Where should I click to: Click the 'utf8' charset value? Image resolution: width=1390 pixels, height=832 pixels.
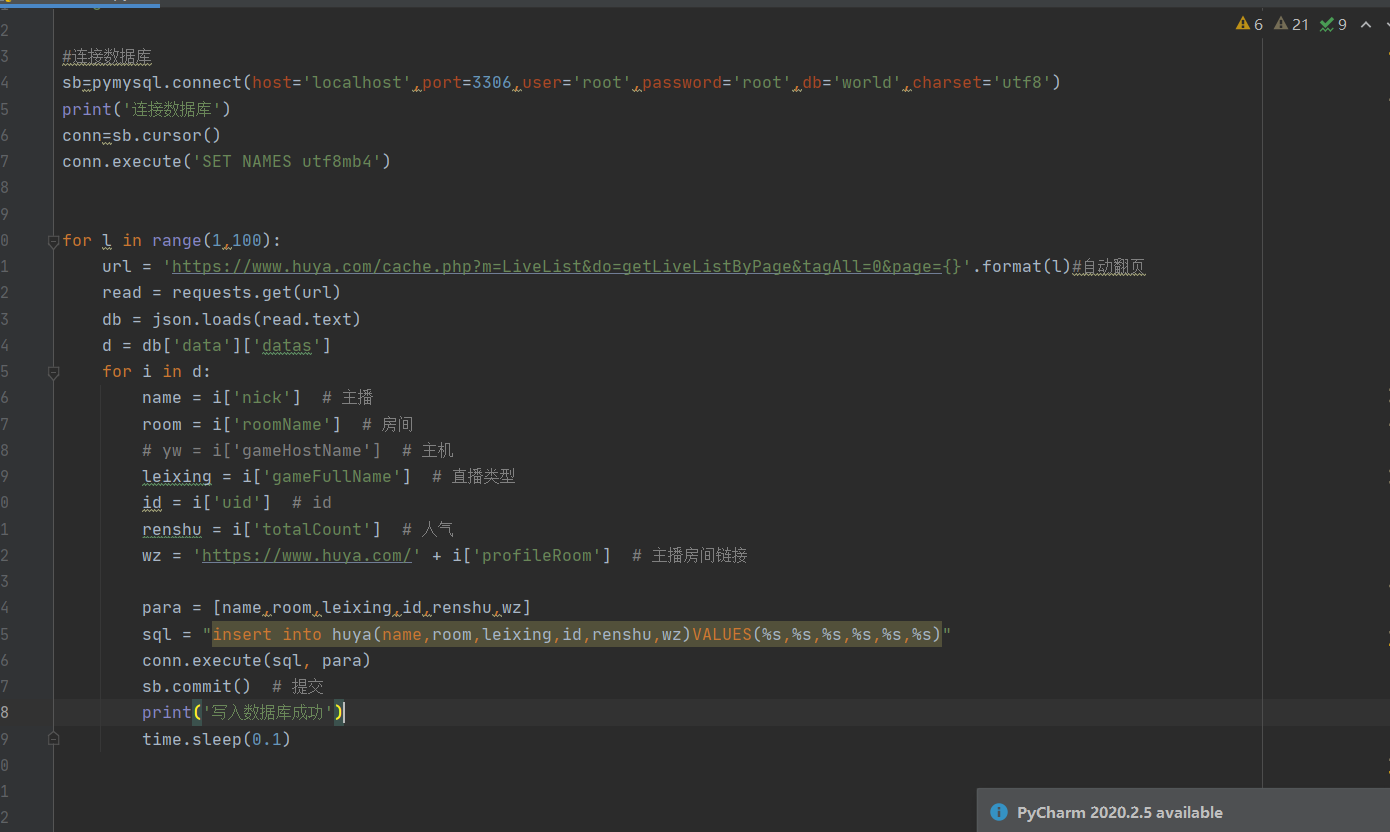pyautogui.click(x=1022, y=82)
